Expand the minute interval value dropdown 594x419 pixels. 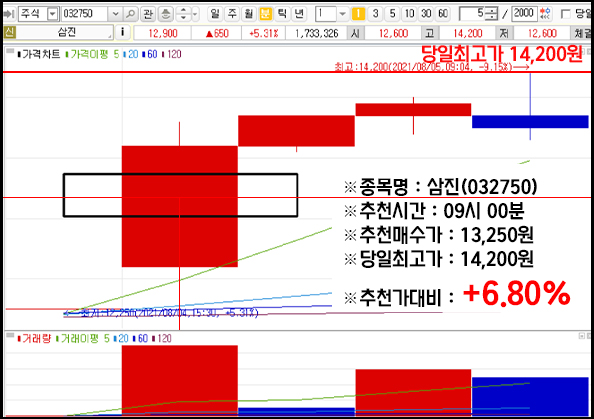[342, 14]
